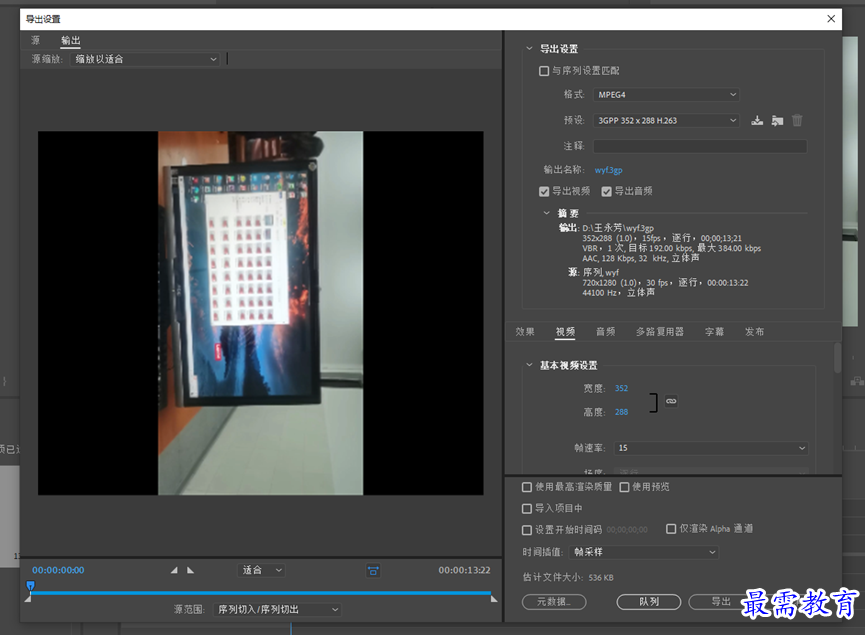The image size is (865, 635).
Task: Open the publish tab
Action: 754,332
